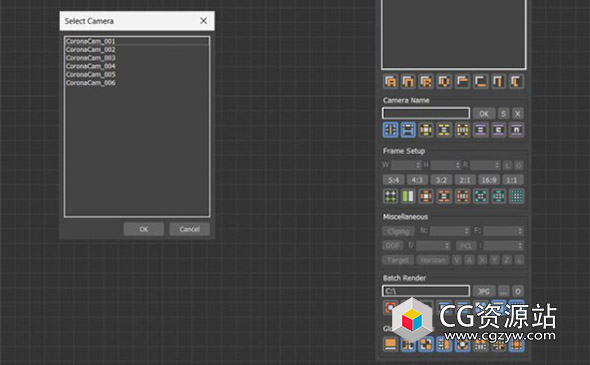
Task: Click the teal cross-shaped grid icon
Action: point(499,196)
